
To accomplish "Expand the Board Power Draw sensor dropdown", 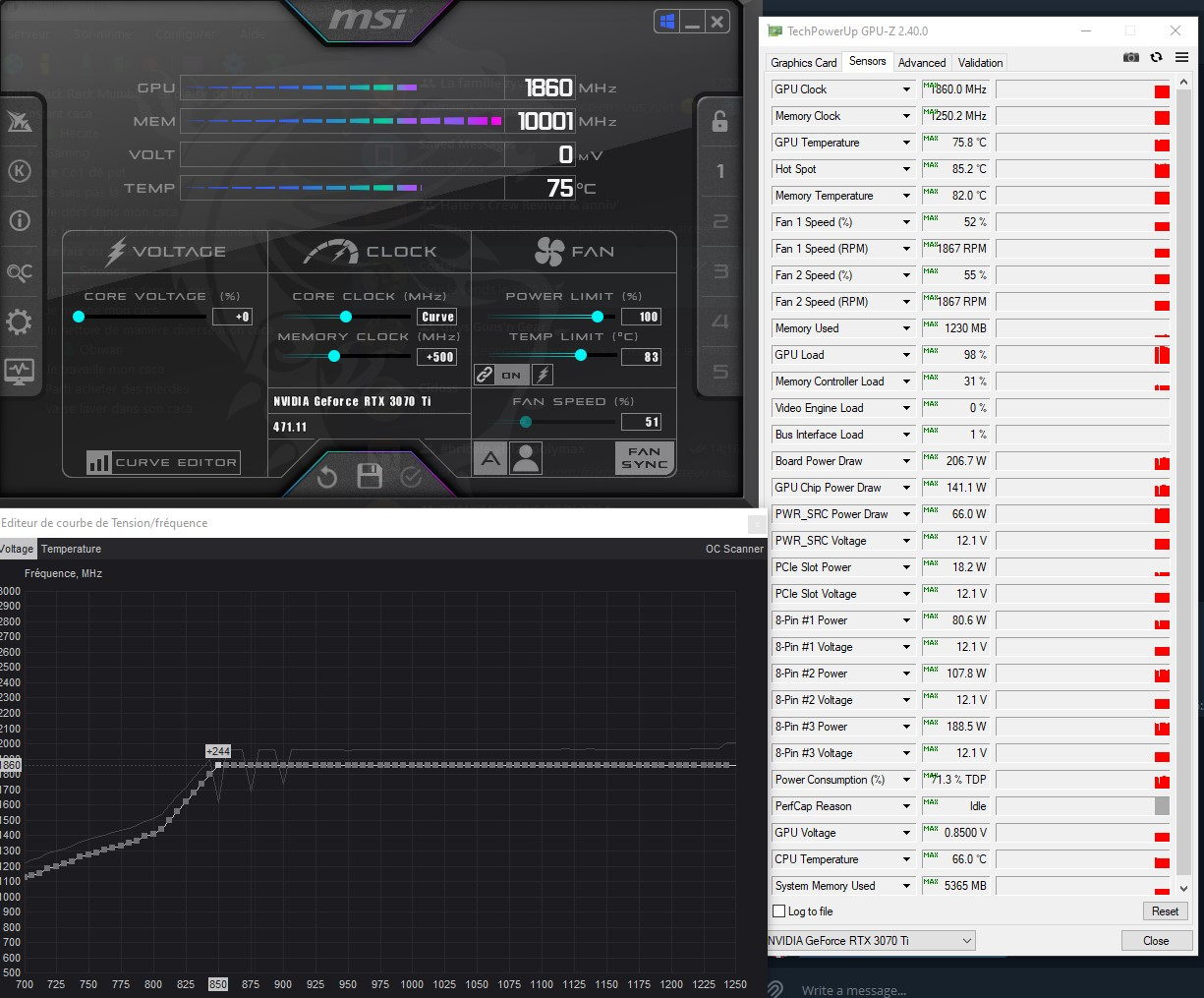I will (x=906, y=461).
